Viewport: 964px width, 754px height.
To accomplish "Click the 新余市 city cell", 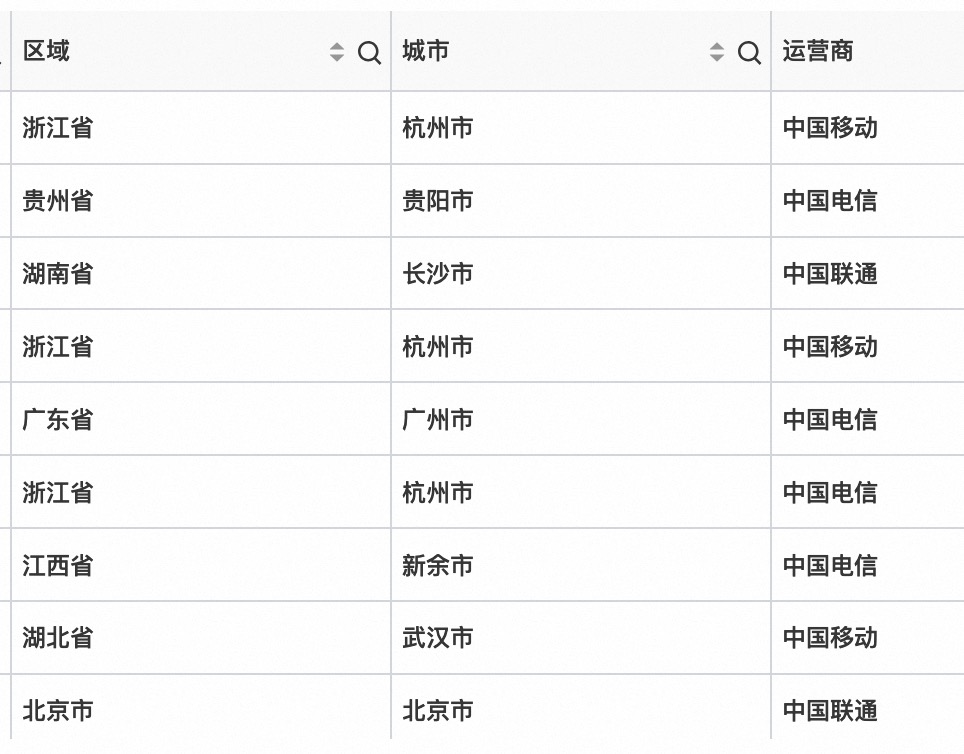I will coord(581,565).
